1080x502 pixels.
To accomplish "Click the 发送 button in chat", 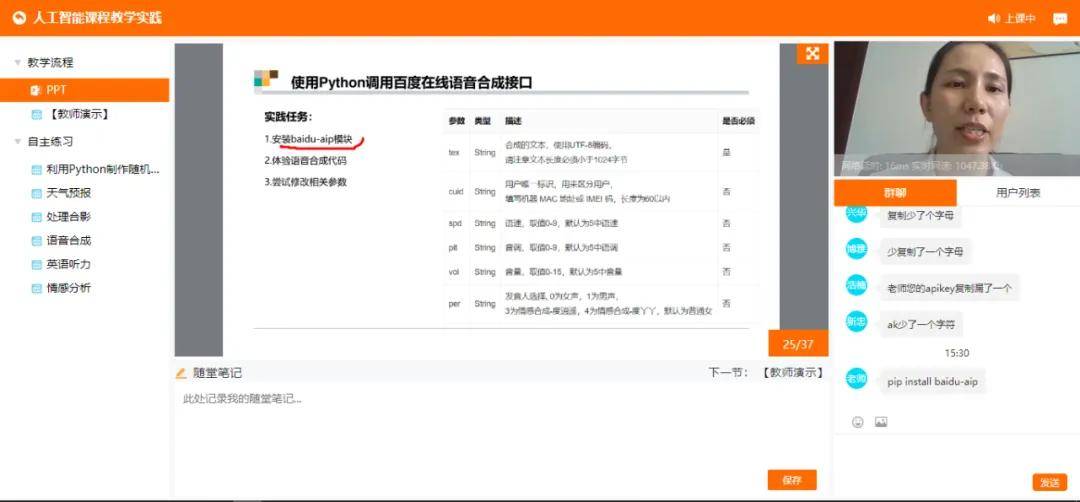I will [x=1050, y=483].
